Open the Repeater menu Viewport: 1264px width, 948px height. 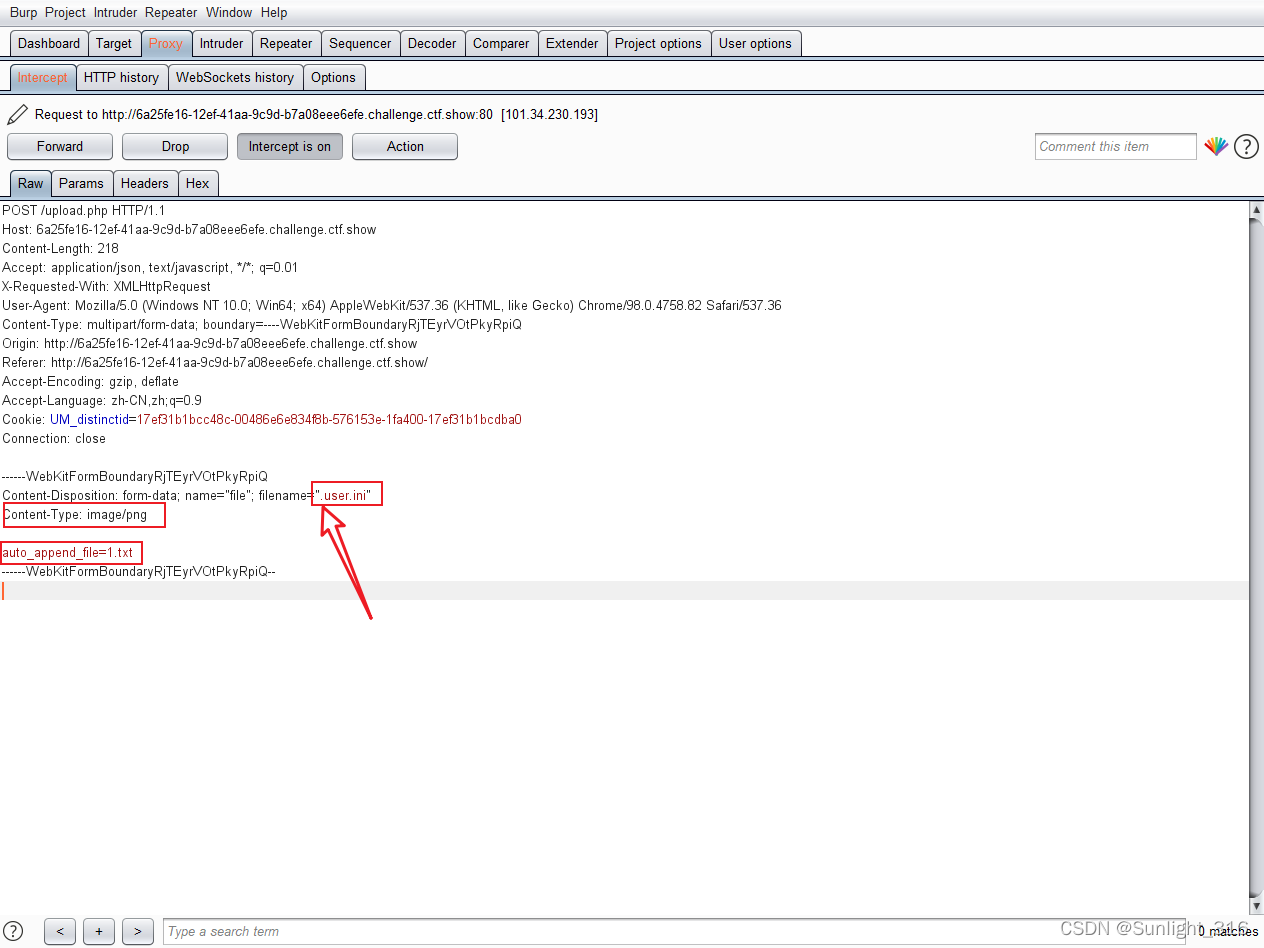(172, 12)
